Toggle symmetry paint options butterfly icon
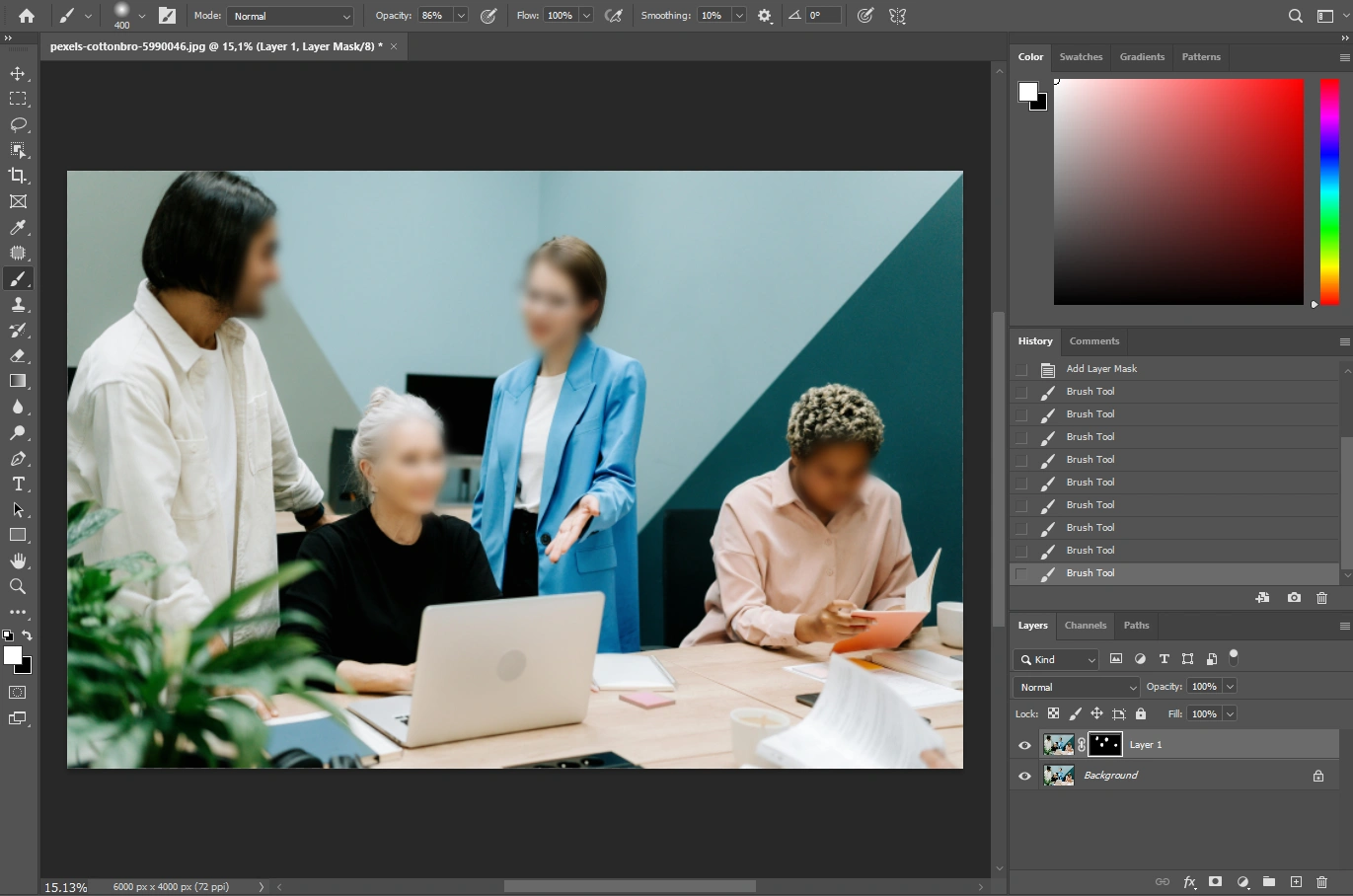This screenshot has height=896, width=1353. pos(897,16)
